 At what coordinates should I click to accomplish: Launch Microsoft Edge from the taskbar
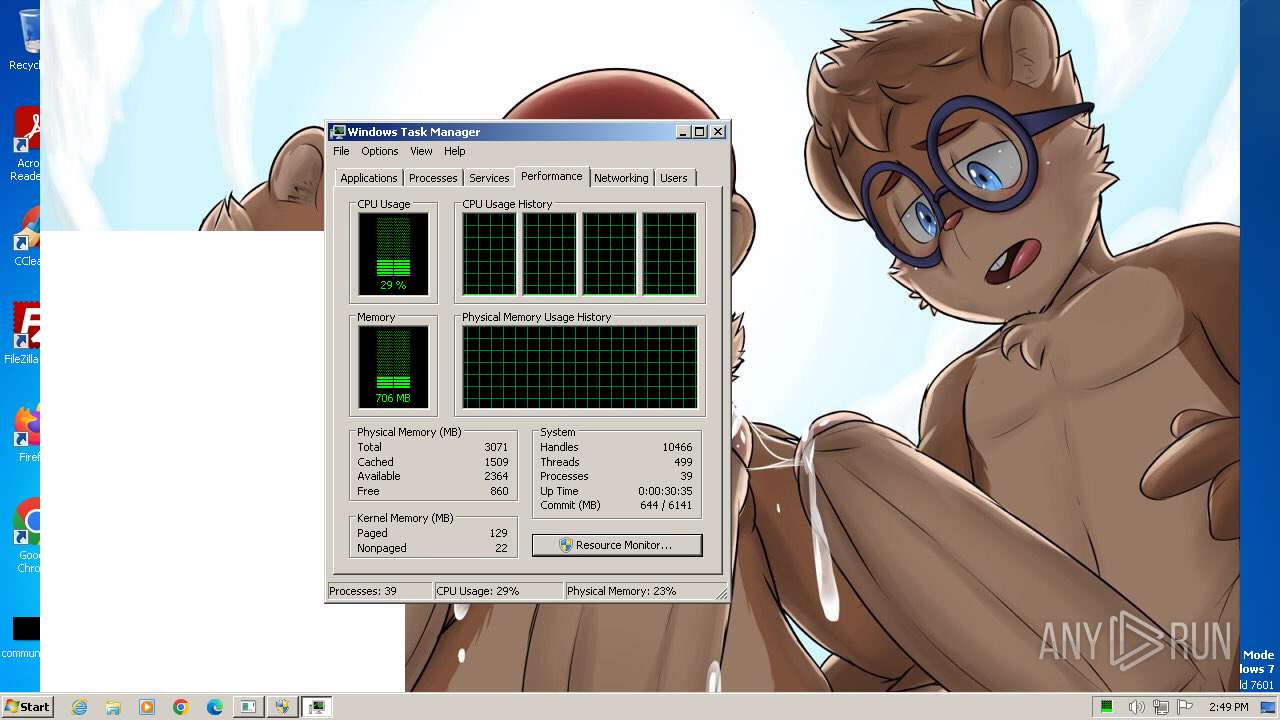pos(215,707)
